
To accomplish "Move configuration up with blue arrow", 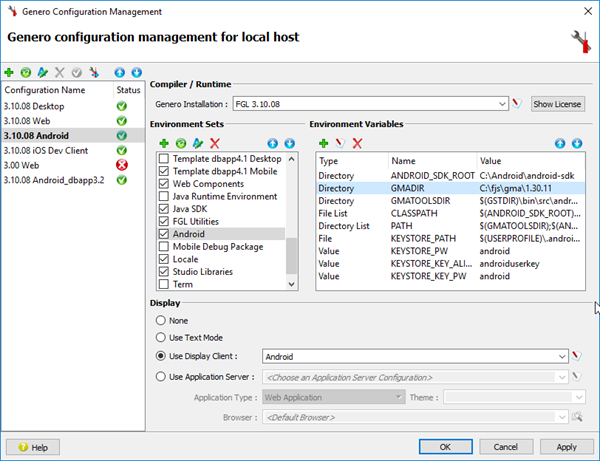I will coord(119,72).
